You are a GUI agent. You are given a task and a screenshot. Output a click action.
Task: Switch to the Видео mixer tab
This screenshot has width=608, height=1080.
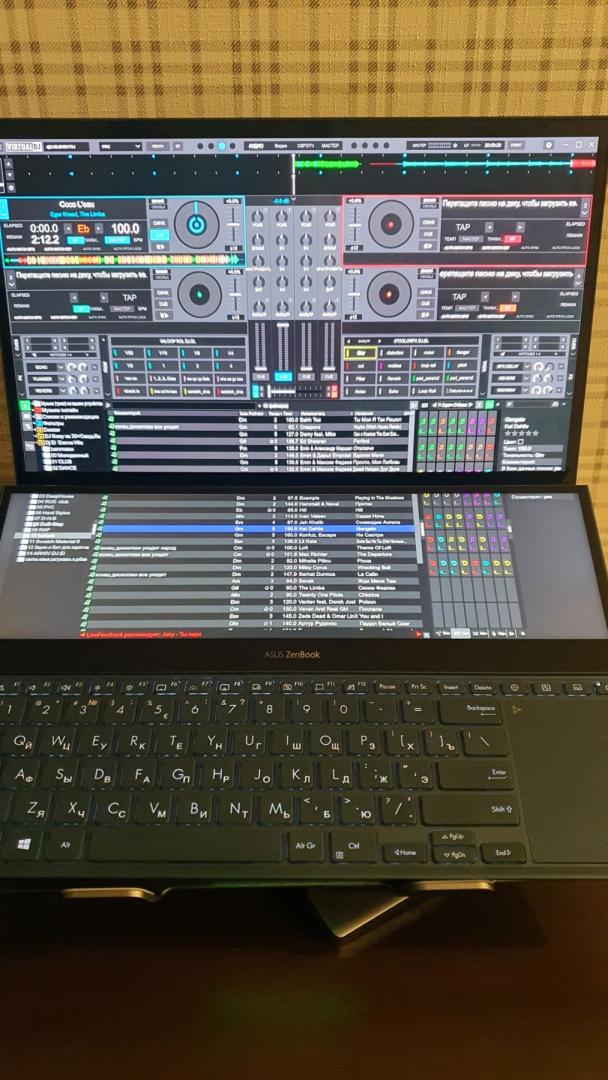pyautogui.click(x=281, y=146)
